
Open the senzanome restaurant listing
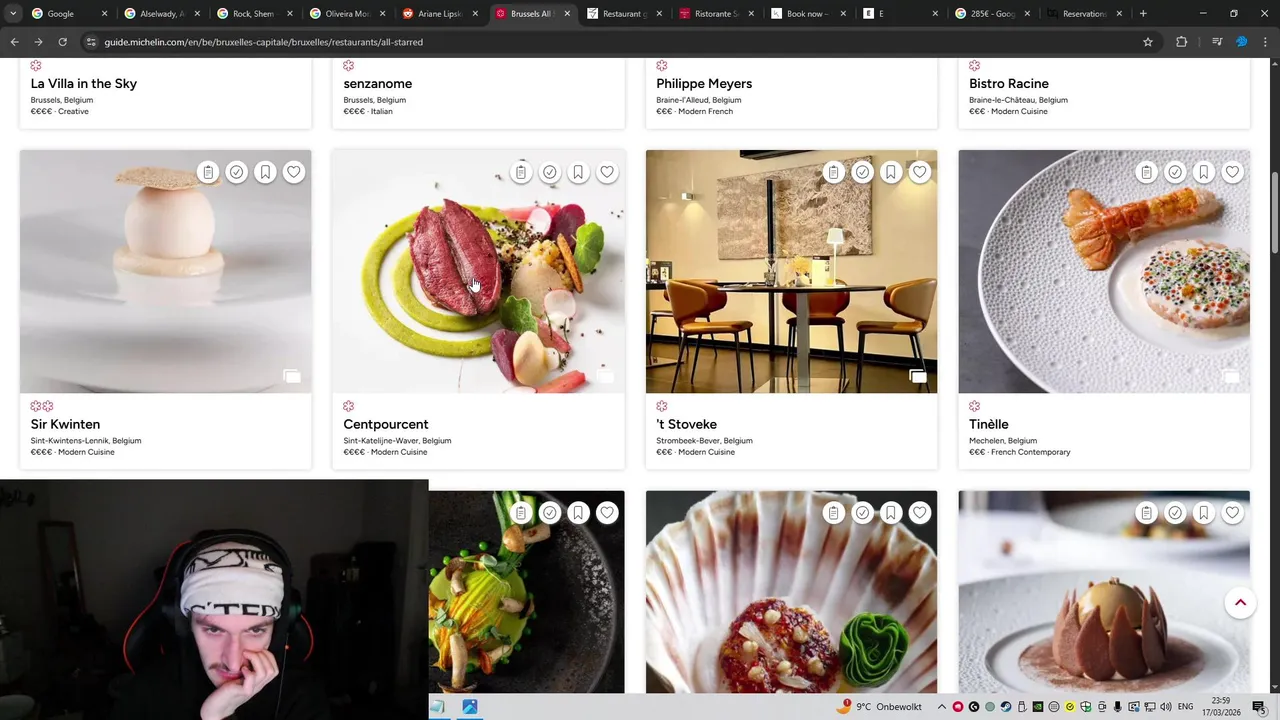click(x=378, y=84)
